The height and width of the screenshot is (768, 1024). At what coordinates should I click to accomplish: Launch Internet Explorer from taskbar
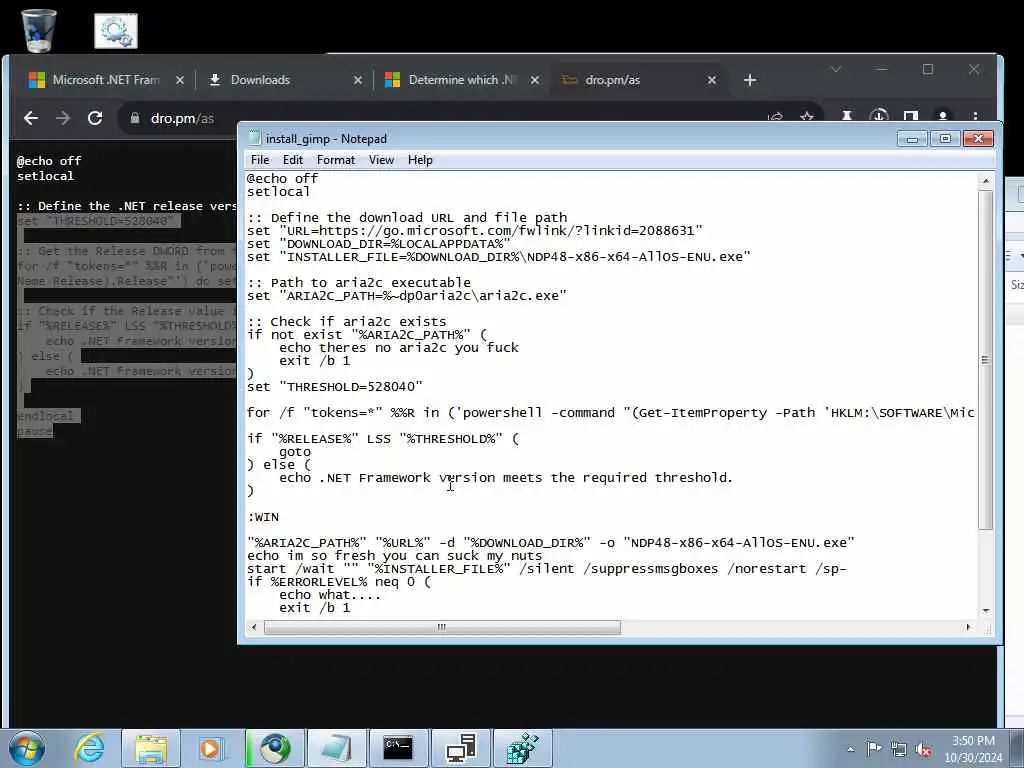89,748
